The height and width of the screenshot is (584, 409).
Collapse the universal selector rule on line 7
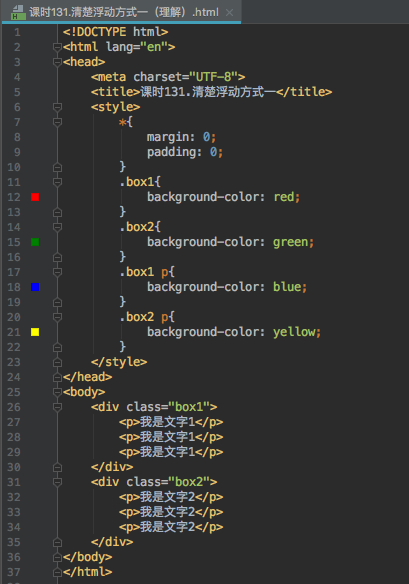coord(57,122)
